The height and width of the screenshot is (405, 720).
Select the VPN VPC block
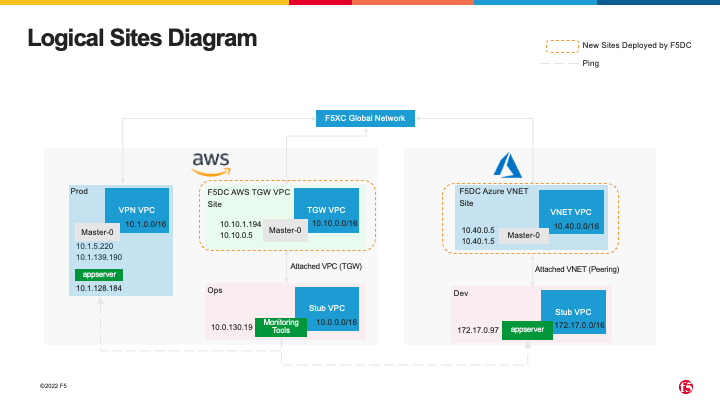tap(136, 210)
